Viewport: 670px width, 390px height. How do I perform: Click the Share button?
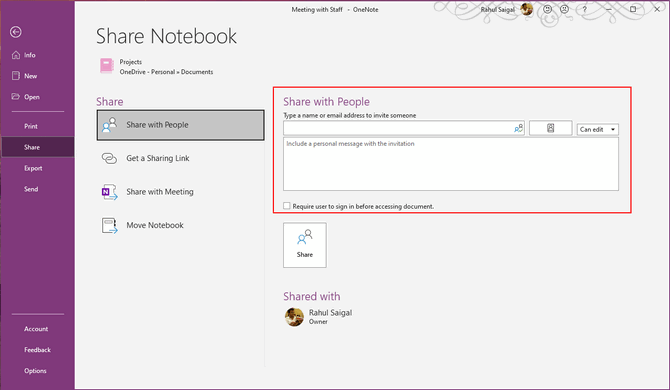[x=305, y=245]
